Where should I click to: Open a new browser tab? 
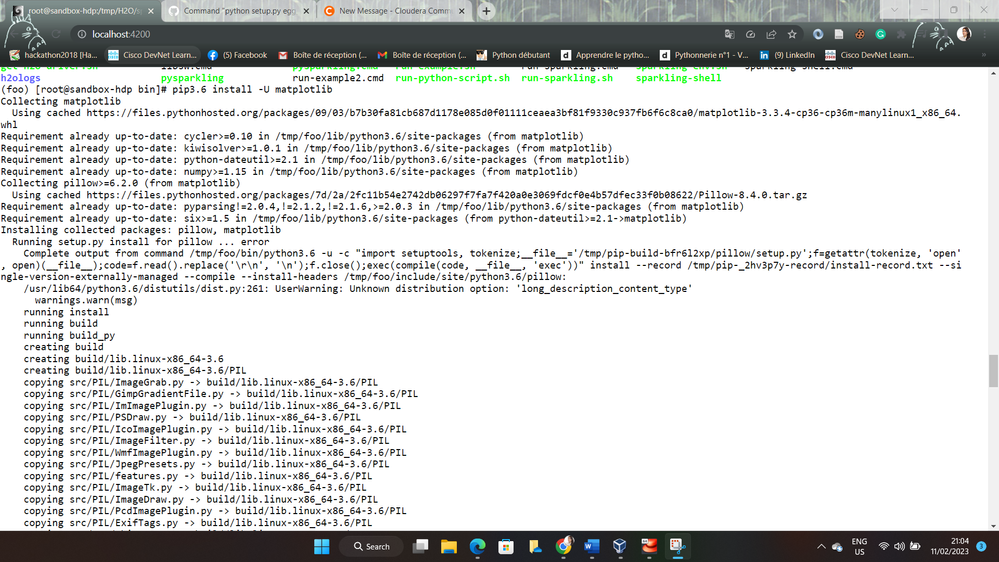click(486, 11)
